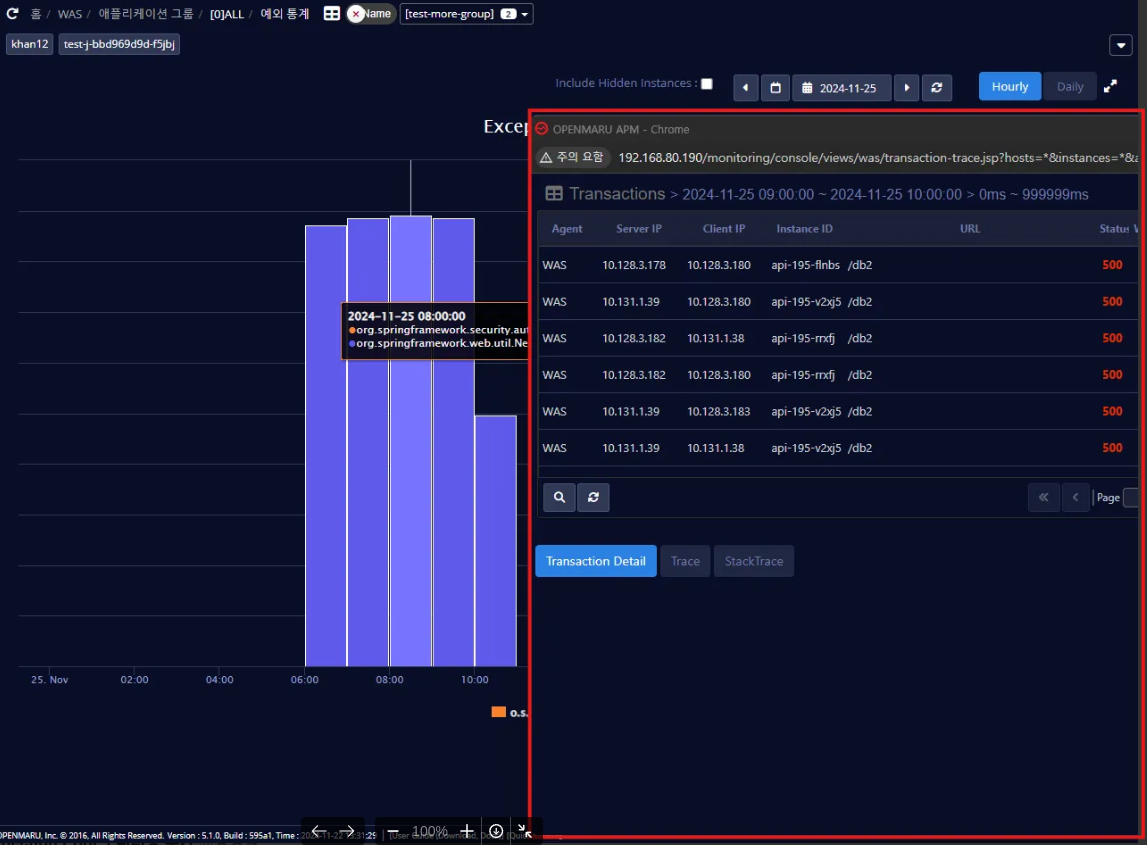Reload the Transactions grid with refresh icon

click(593, 497)
